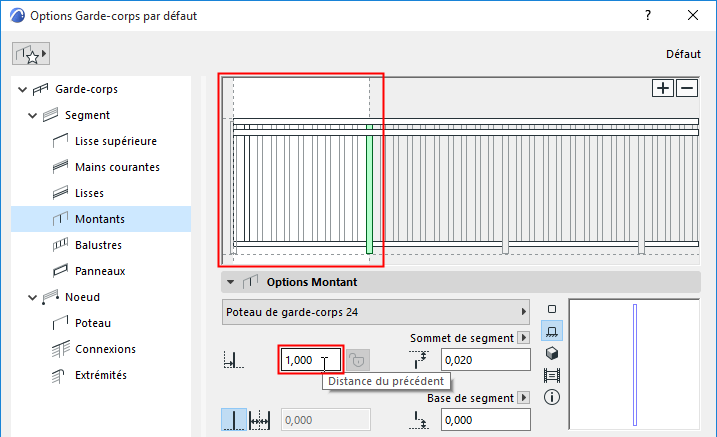Select Noeud in the tree
The height and width of the screenshot is (437, 717).
pos(82,297)
